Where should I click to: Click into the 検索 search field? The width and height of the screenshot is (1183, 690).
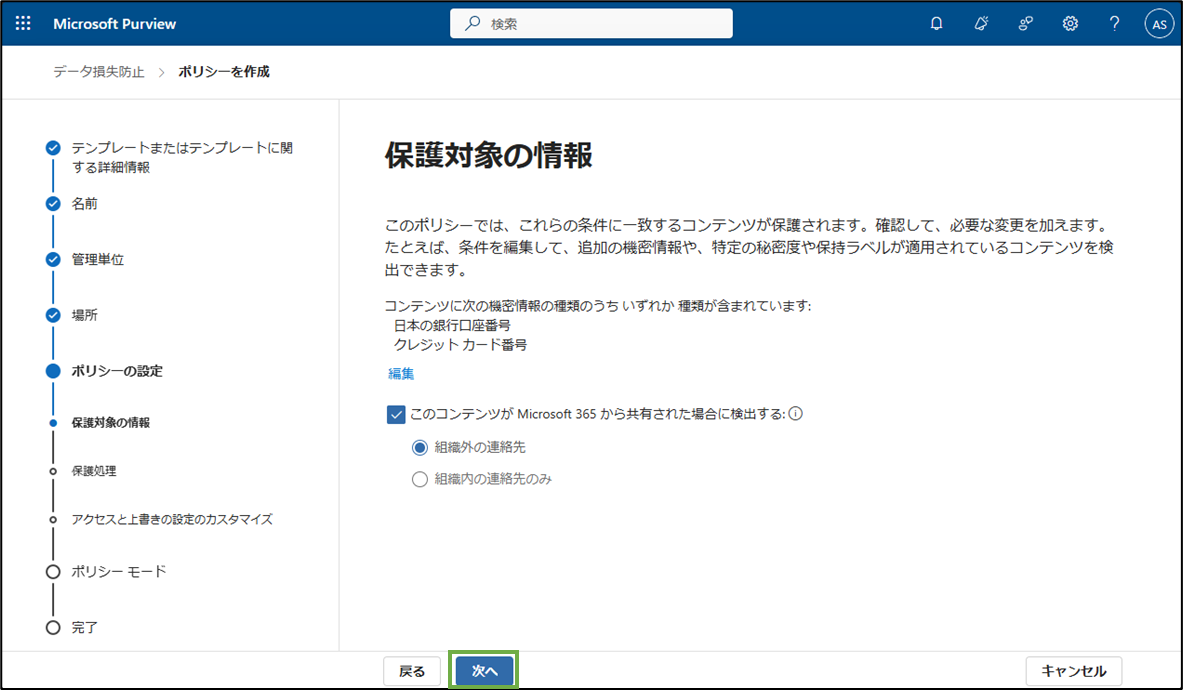click(x=592, y=23)
